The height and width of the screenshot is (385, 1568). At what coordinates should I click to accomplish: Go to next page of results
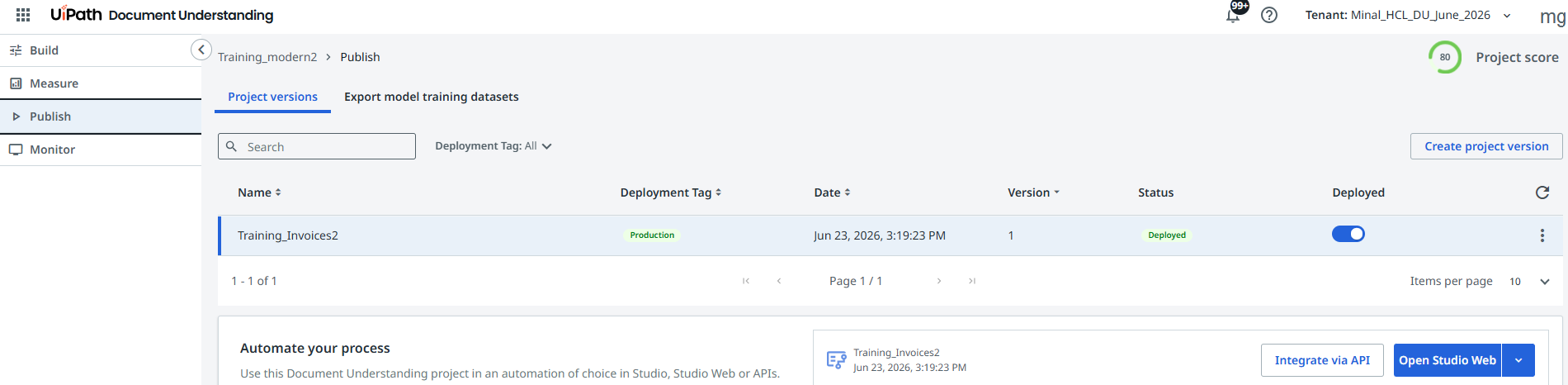939,281
